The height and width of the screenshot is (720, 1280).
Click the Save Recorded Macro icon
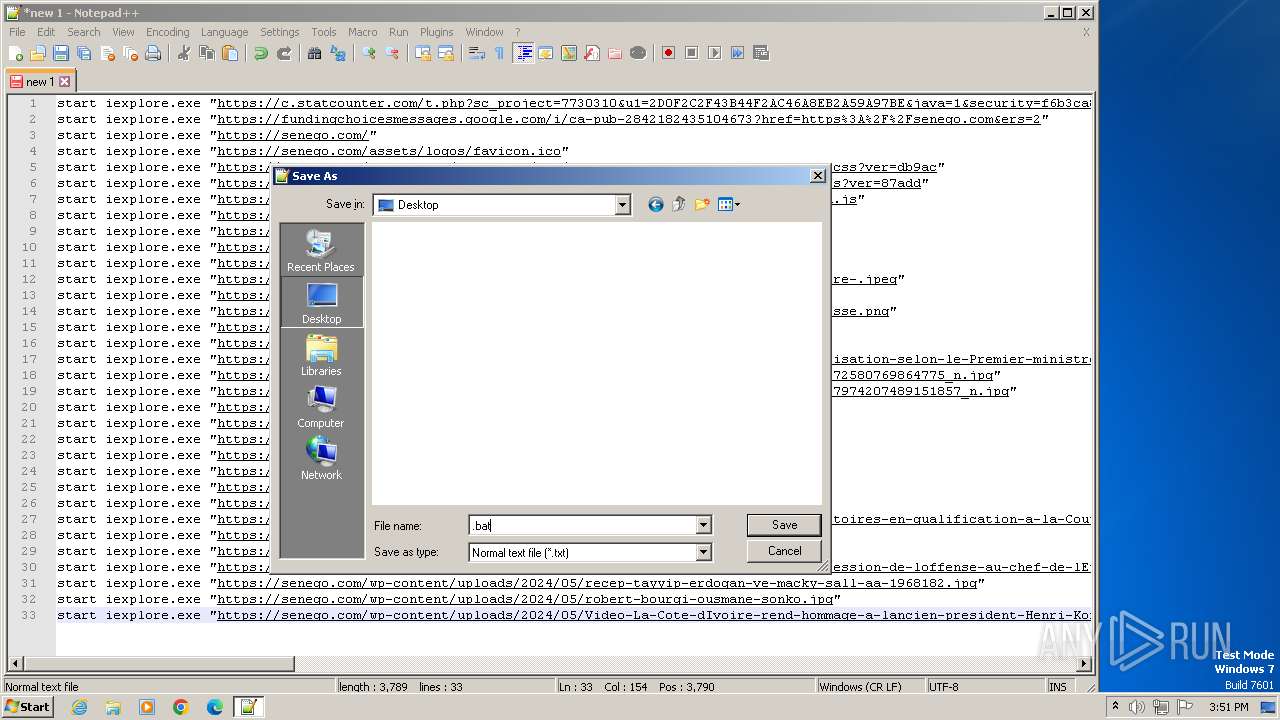[x=760, y=53]
